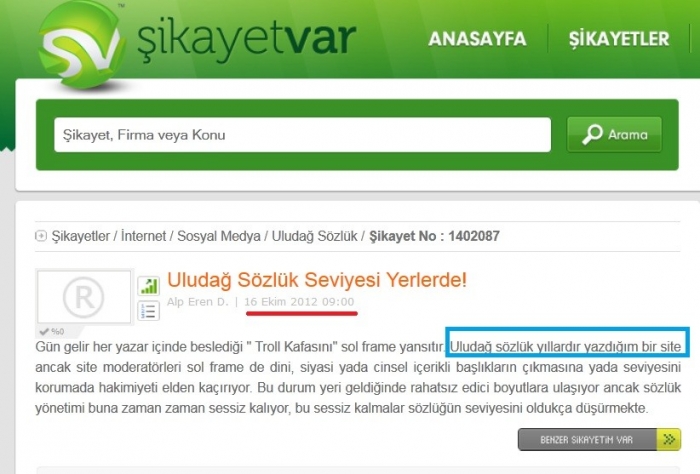This screenshot has height=474, width=700.
Task: View author Alp Eren D. profile
Action: pyautogui.click(x=197, y=302)
